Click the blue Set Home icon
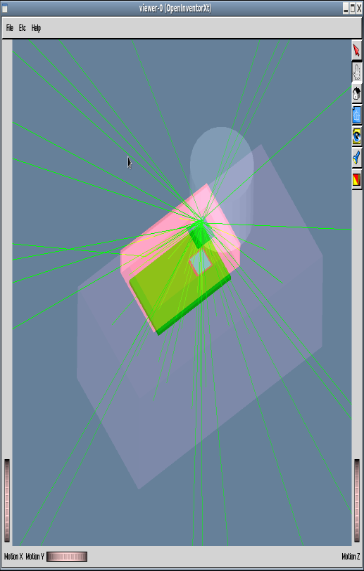The width and height of the screenshot is (364, 571). [357, 115]
